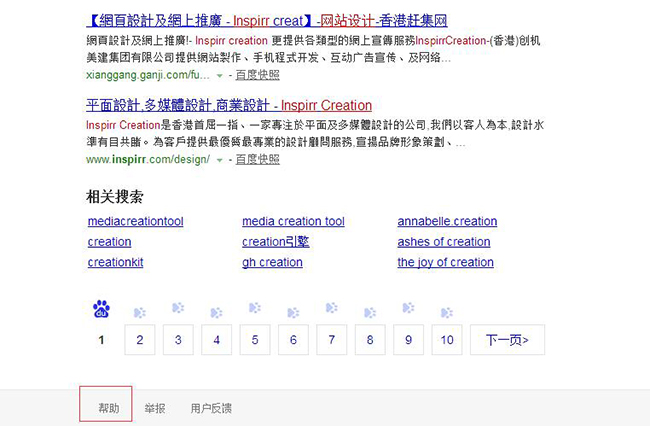Open the 網頁設計及網上推廣 Inspirr creat result title

[267, 20]
